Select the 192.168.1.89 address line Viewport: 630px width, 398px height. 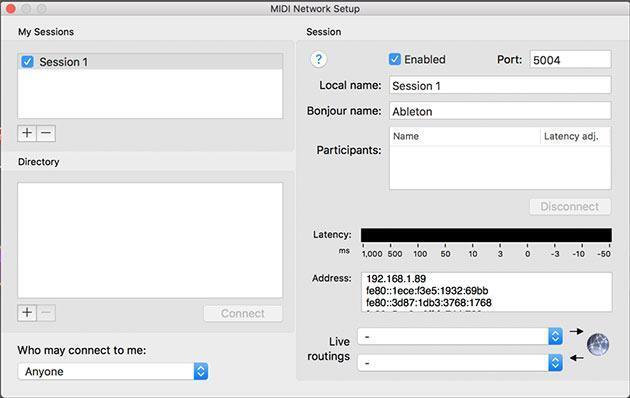tap(396, 278)
